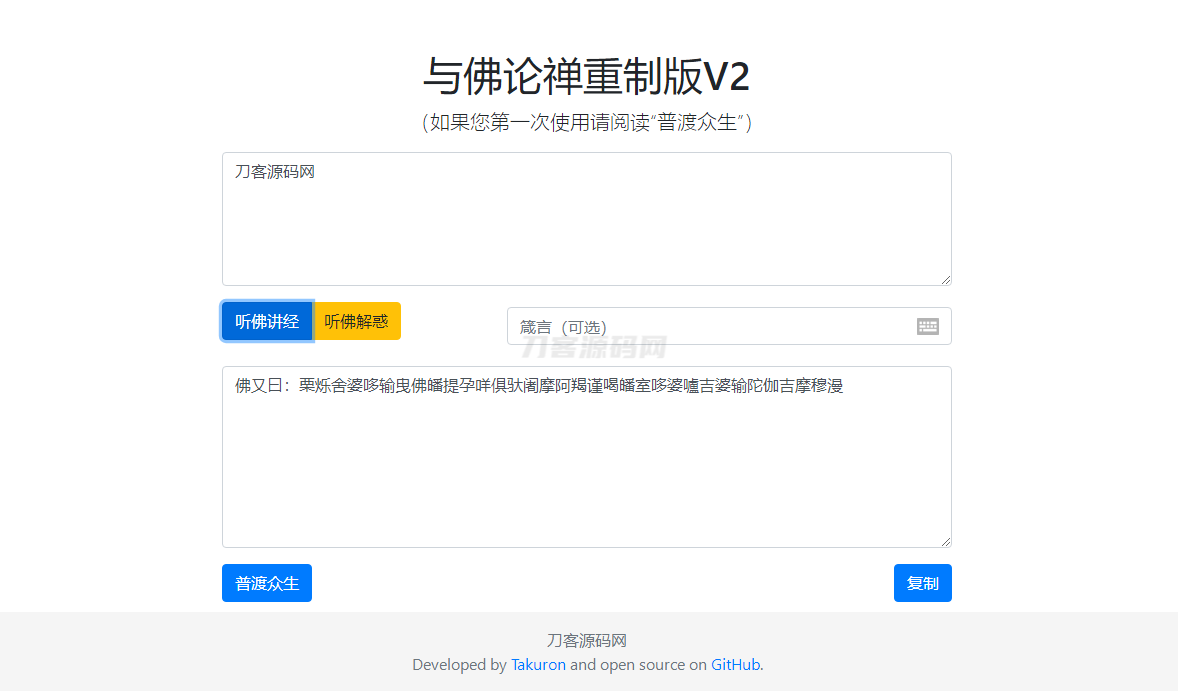Viewport: 1178px width, 691px height.
Task: Open the Takuron developer link
Action: (538, 664)
